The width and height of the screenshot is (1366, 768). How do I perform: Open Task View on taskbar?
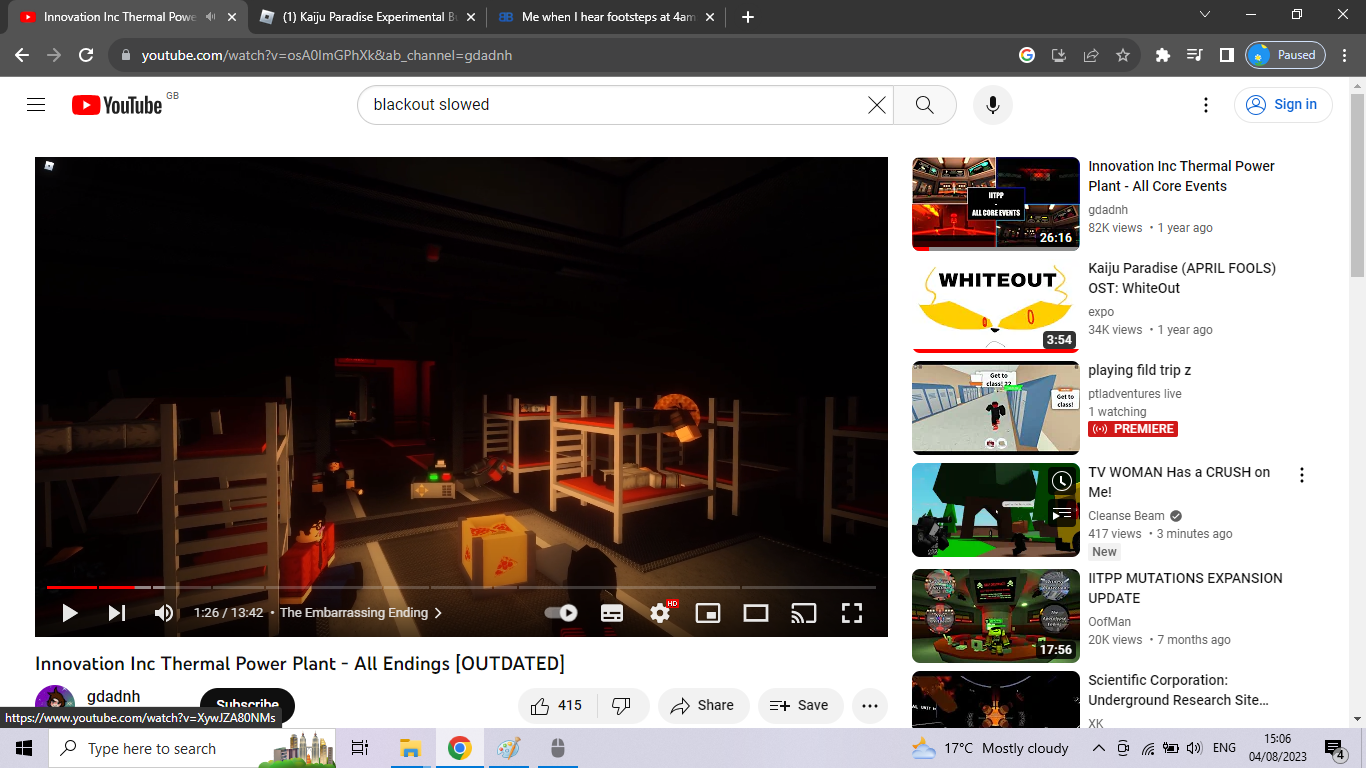[x=360, y=748]
